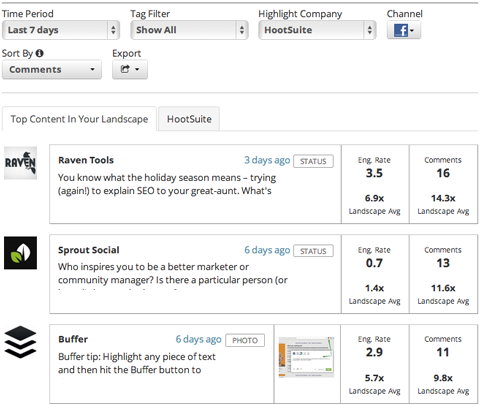
Task: Click Raven Tools Eng. Rate value 3.5
Action: pyautogui.click(x=374, y=173)
